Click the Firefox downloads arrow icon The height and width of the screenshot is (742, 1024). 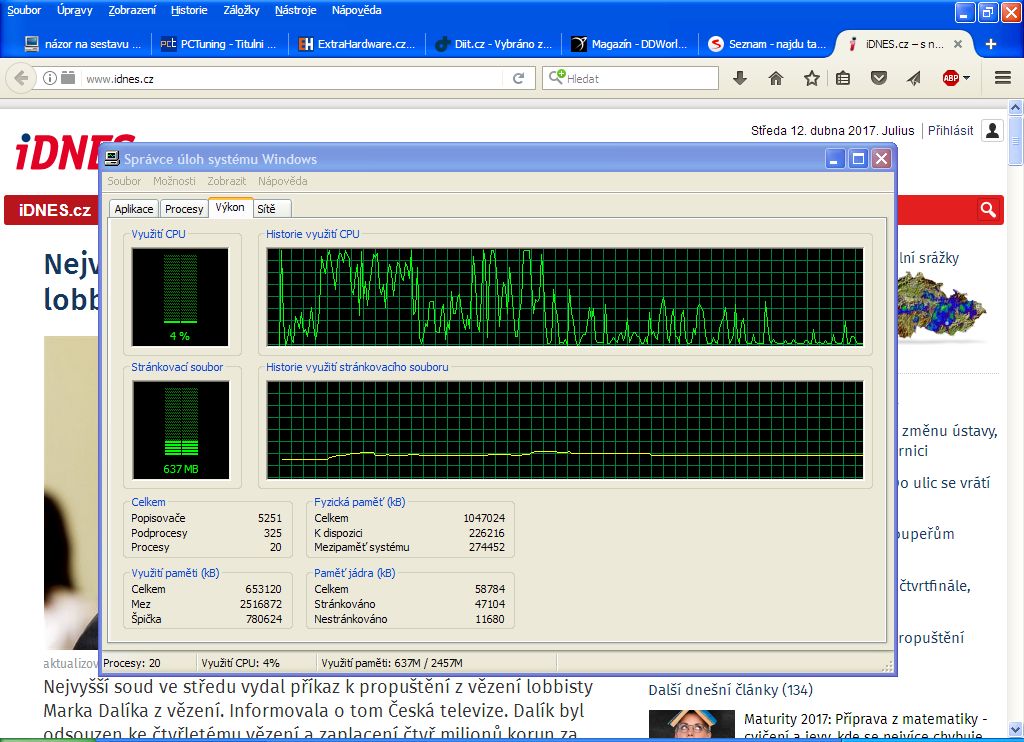tap(740, 78)
